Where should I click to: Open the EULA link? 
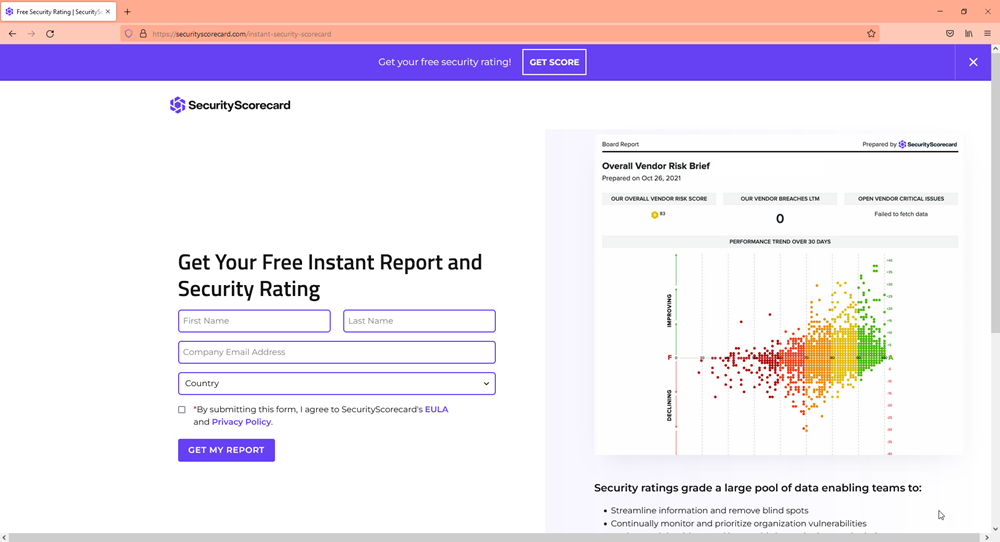[x=436, y=409]
